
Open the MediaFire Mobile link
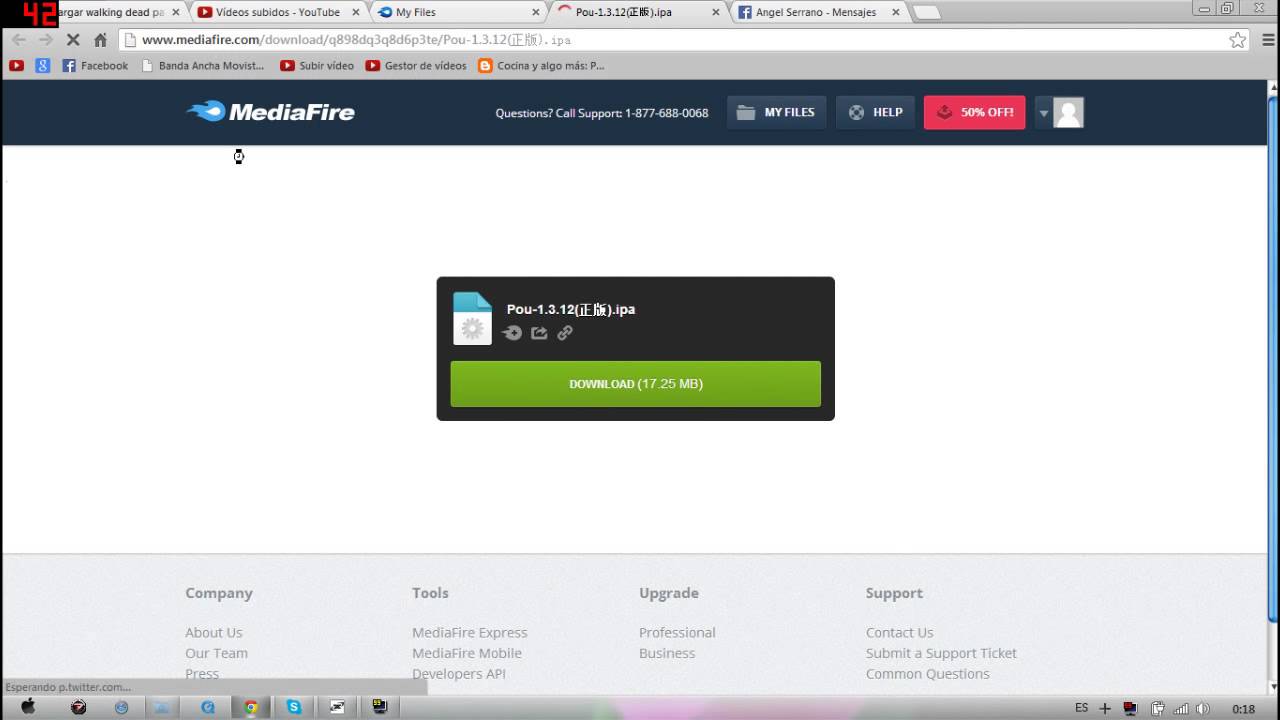[x=467, y=653]
